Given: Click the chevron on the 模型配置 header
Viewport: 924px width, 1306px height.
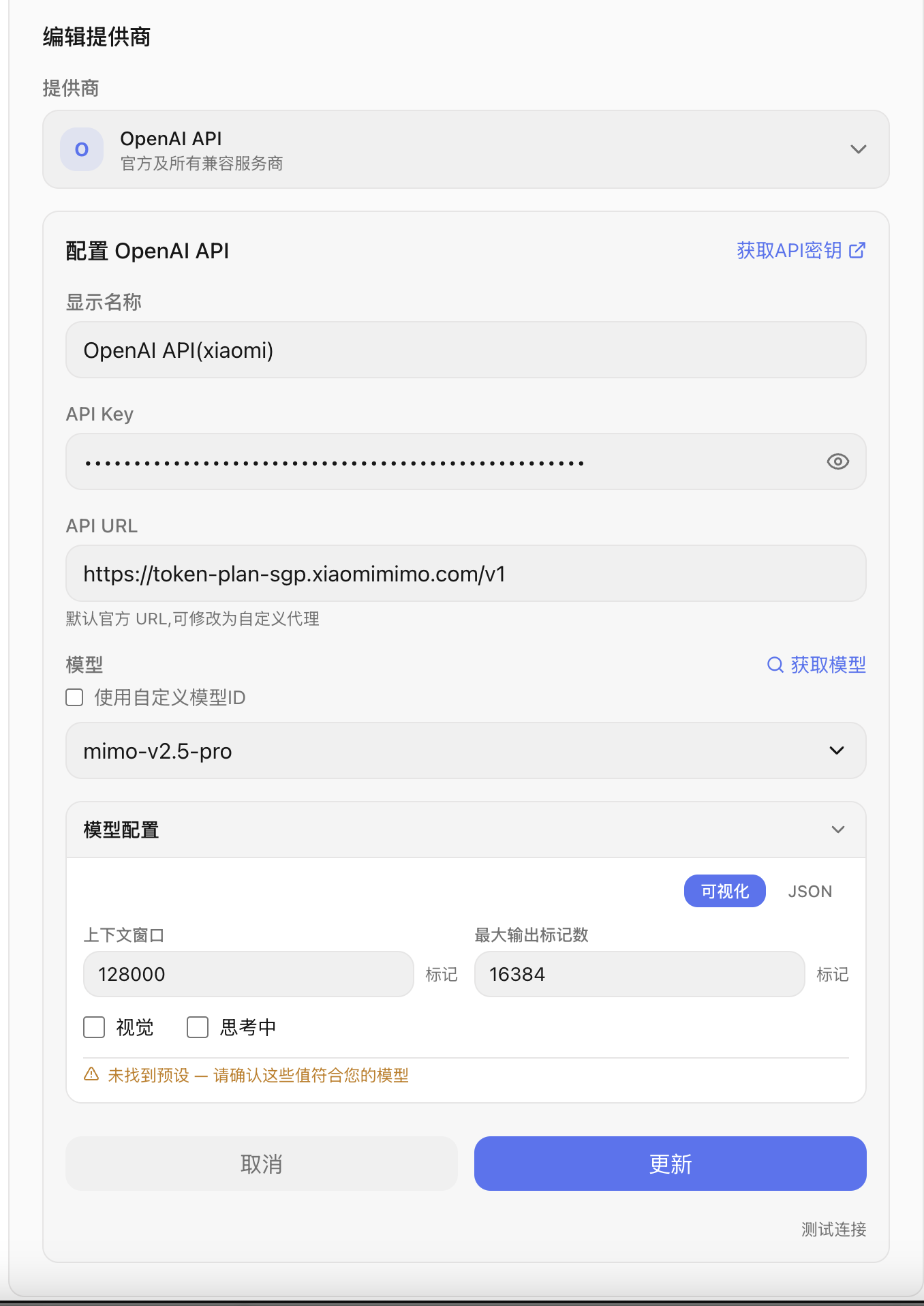Looking at the screenshot, I should click(x=838, y=830).
